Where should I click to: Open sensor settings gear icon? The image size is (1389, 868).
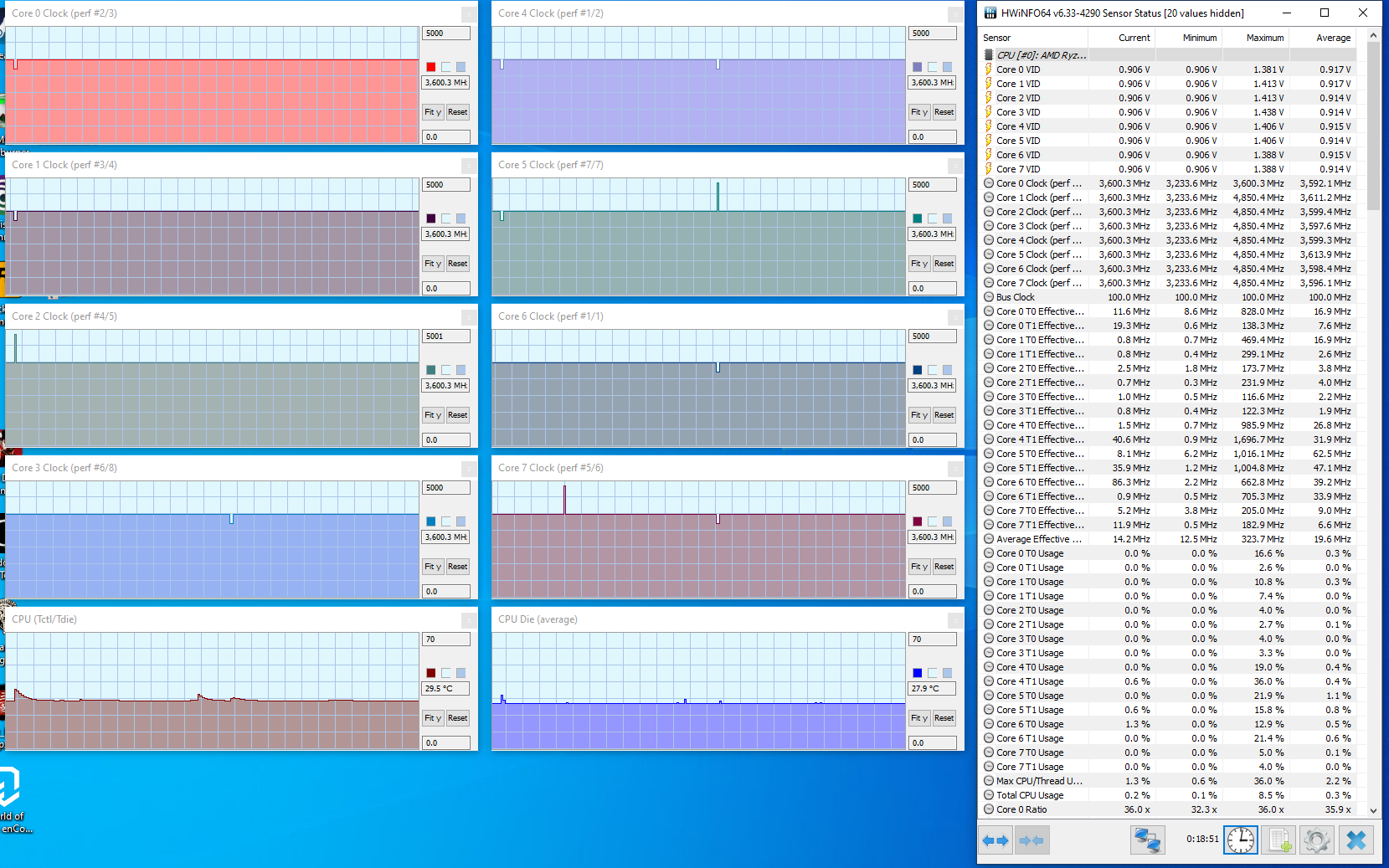coord(1316,840)
